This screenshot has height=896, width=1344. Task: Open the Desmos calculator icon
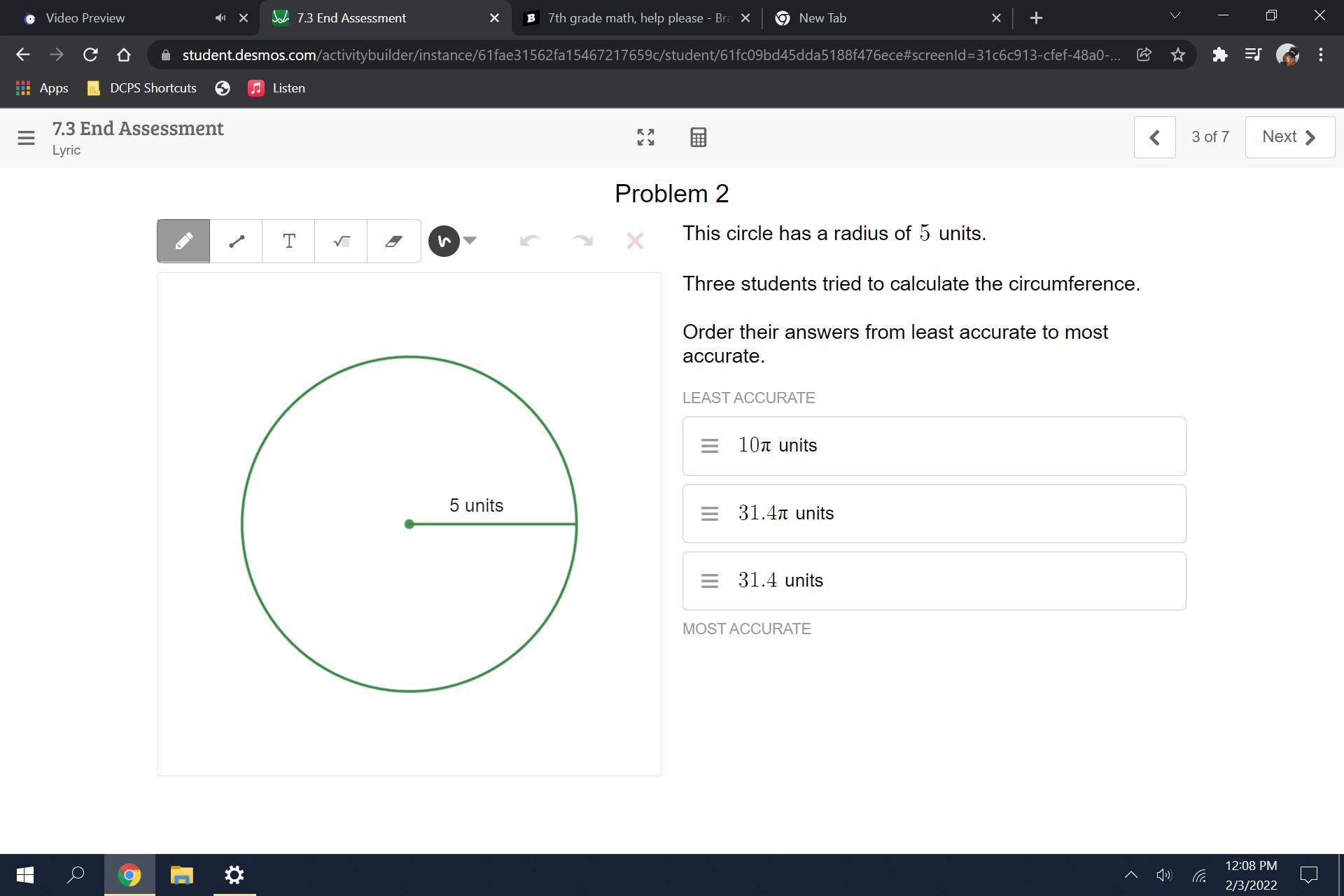(x=698, y=137)
